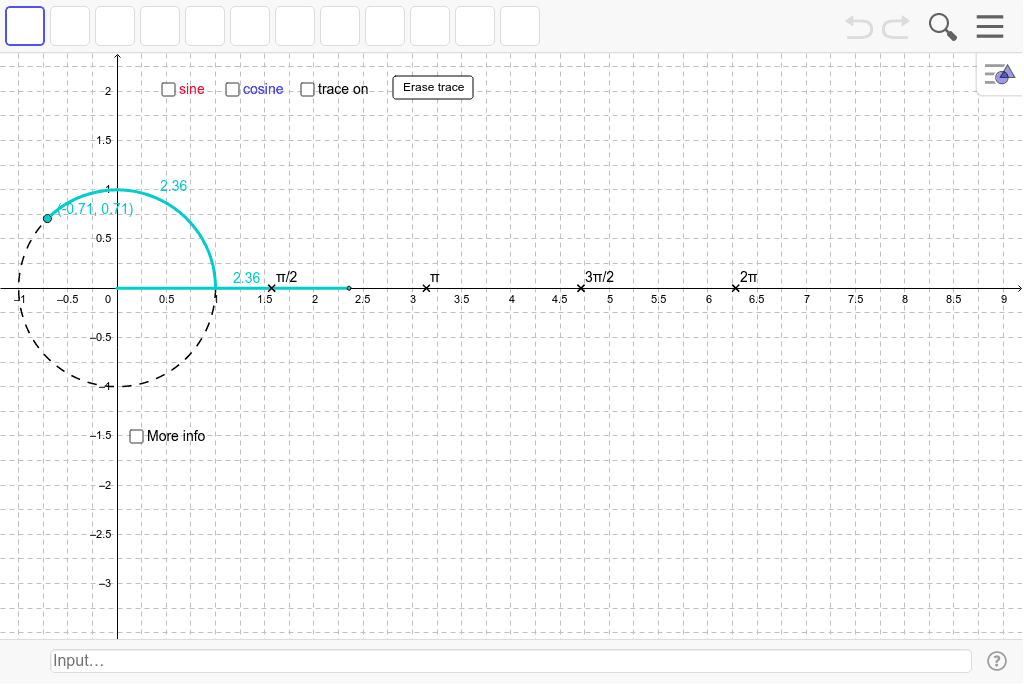
Task: Check the More info checkbox
Action: 136,436
